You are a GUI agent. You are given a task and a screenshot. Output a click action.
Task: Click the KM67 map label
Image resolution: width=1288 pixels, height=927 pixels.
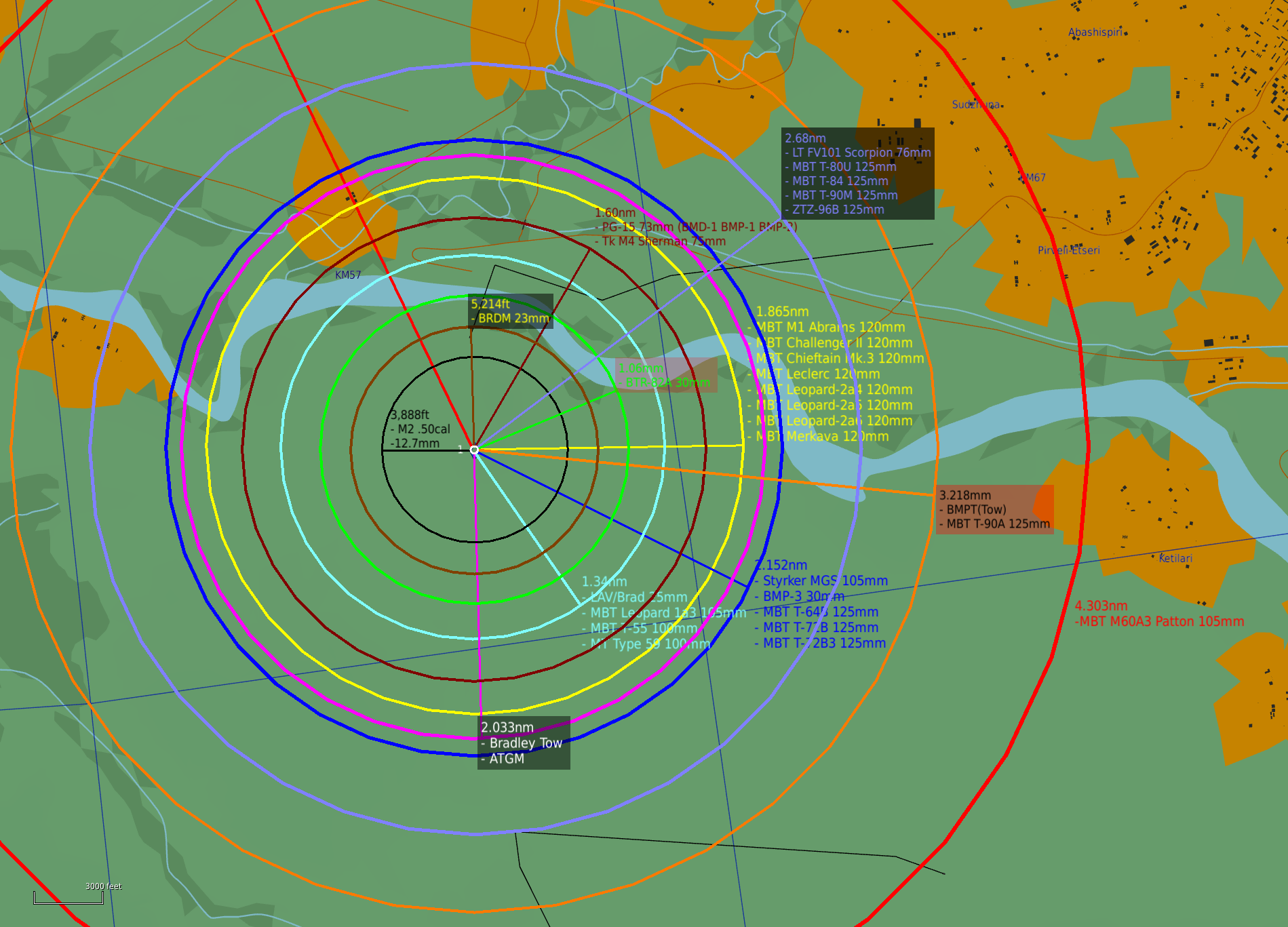[1034, 178]
